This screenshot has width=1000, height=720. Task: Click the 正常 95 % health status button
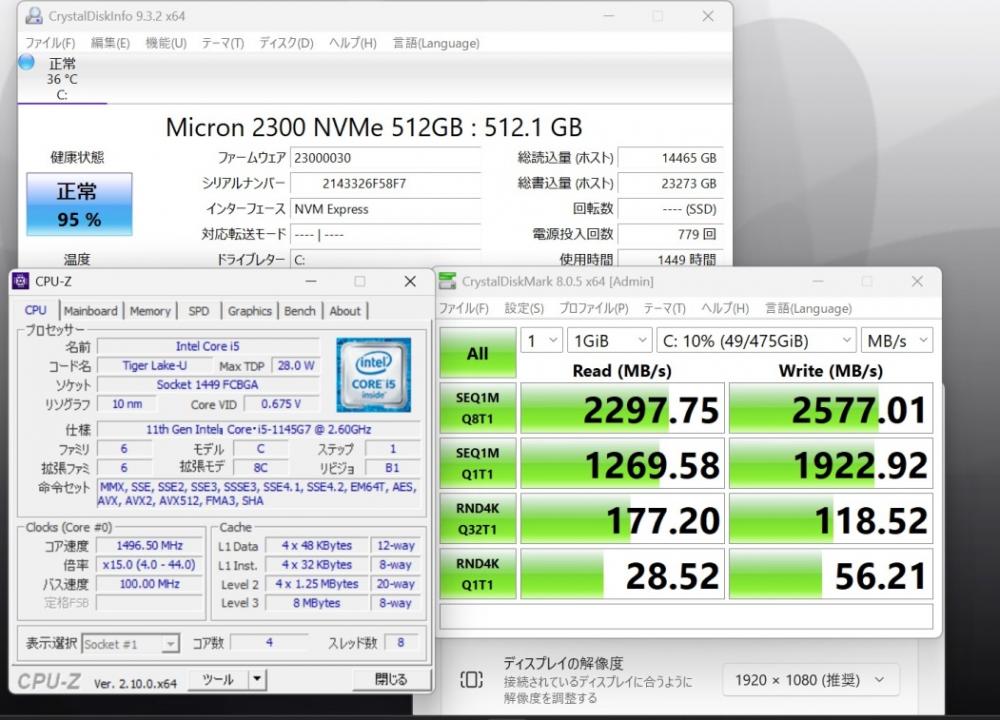pos(79,204)
